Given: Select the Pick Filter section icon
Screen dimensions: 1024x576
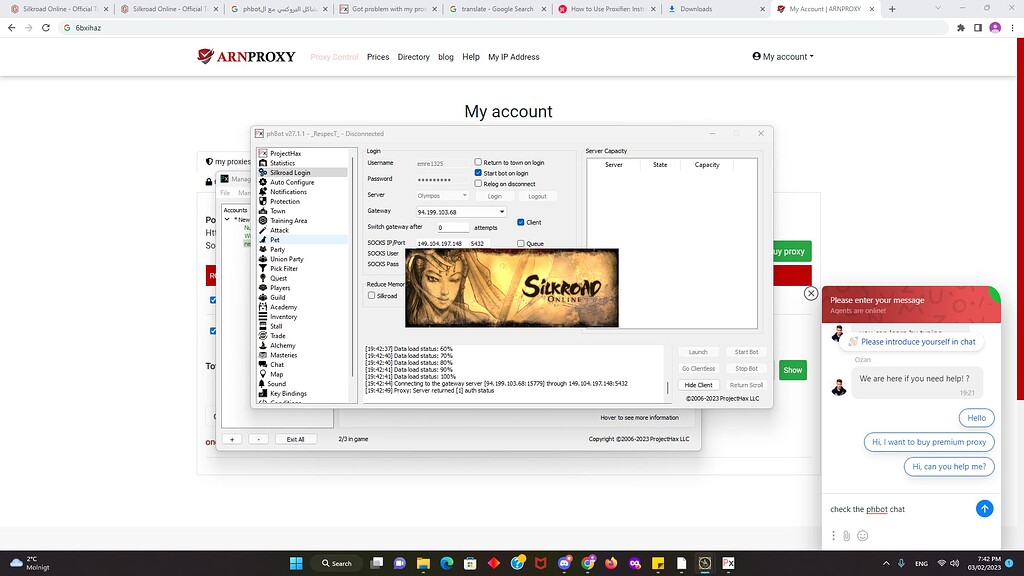Looking at the screenshot, I should point(284,268).
